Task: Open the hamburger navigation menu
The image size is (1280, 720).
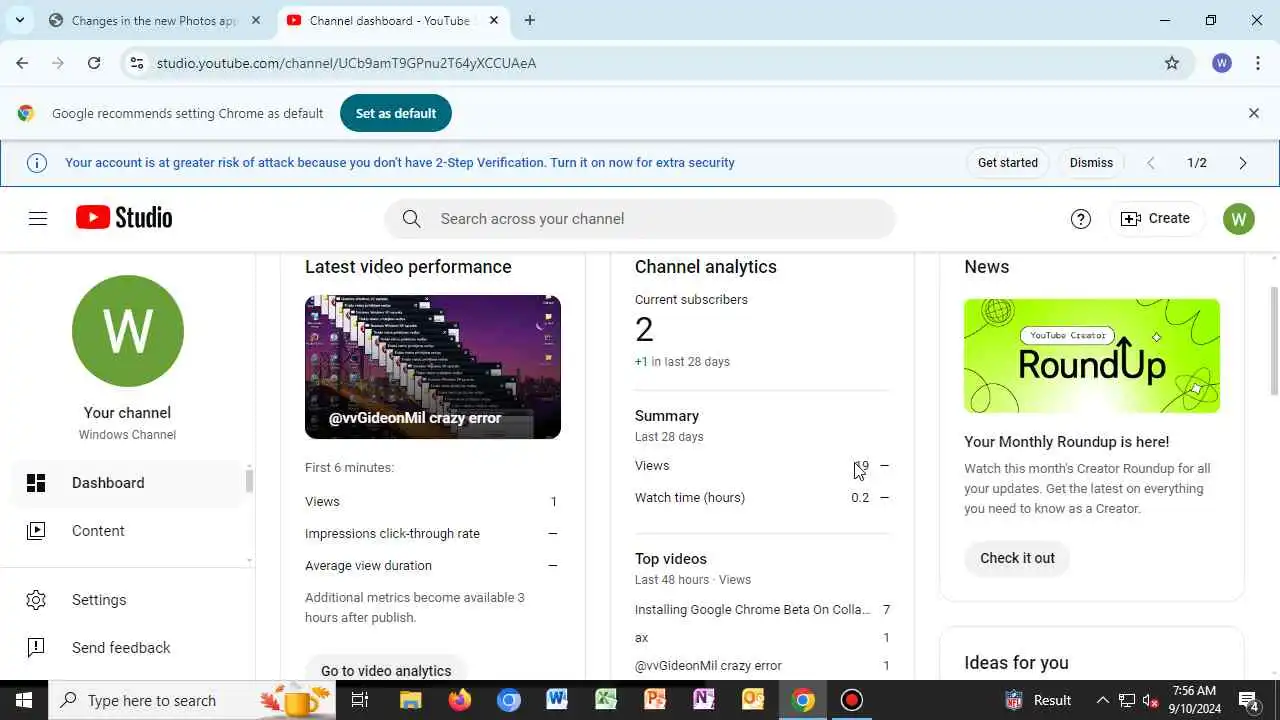Action: pos(38,218)
